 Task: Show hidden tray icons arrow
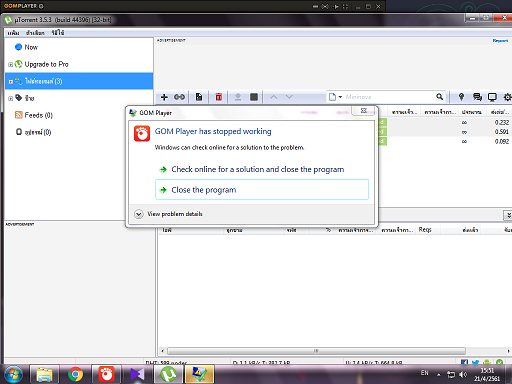(439, 375)
